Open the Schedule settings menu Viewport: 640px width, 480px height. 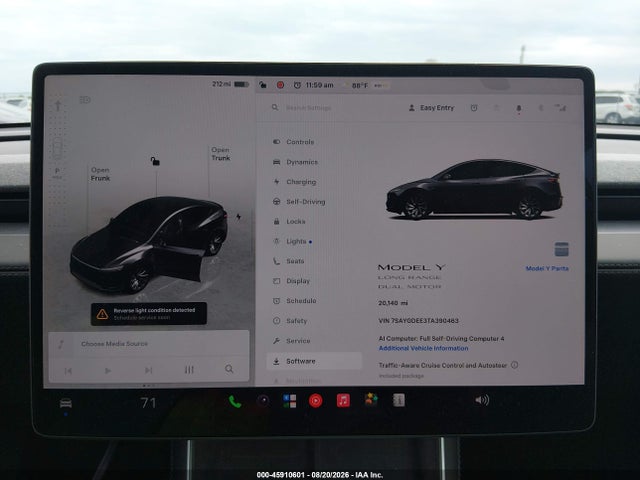coord(301,301)
